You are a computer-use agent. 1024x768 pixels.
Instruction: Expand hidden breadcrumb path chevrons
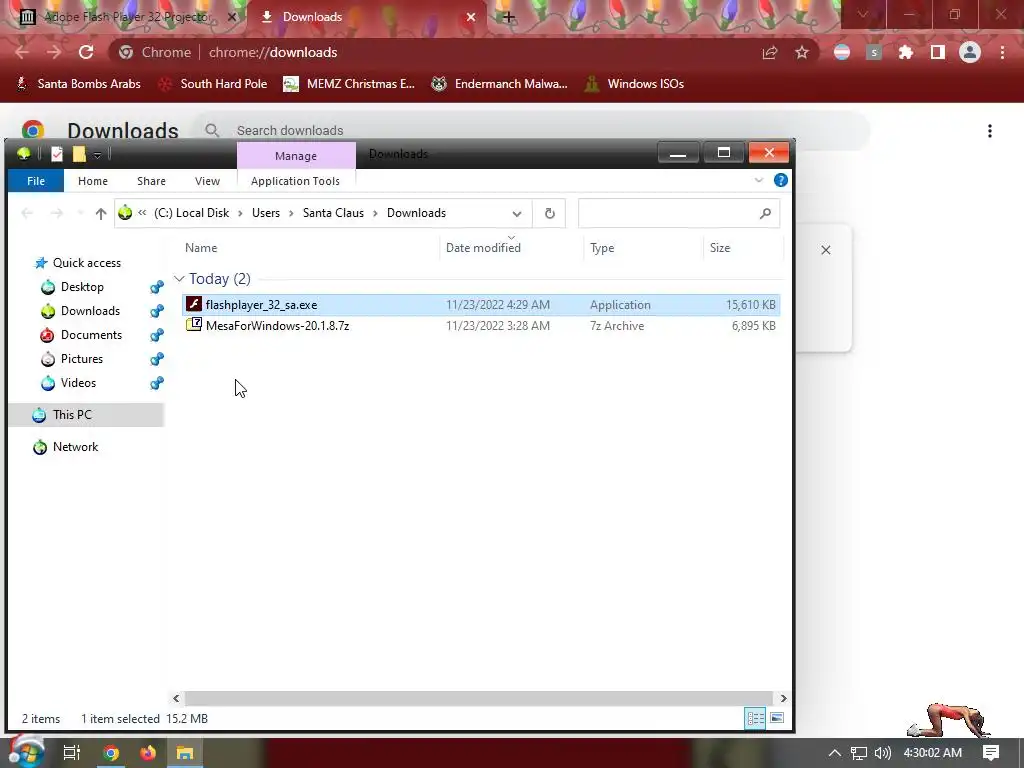[142, 213]
